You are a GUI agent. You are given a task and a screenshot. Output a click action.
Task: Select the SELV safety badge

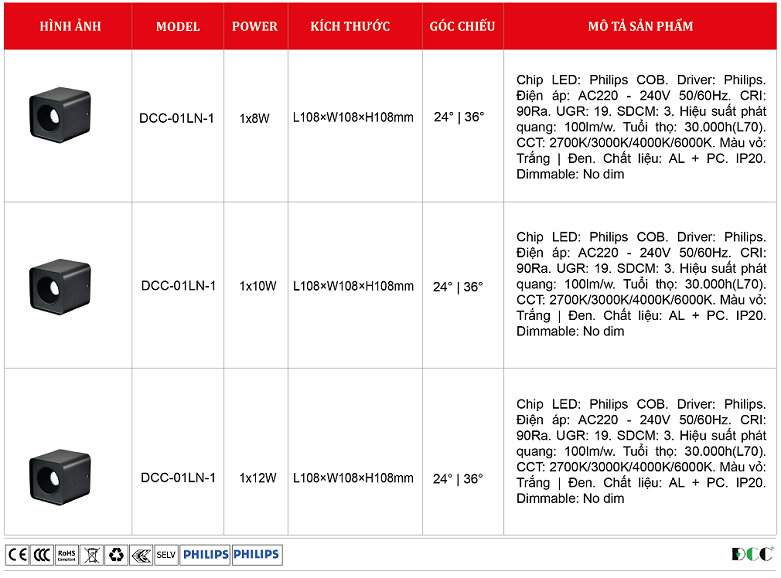[x=166, y=554]
